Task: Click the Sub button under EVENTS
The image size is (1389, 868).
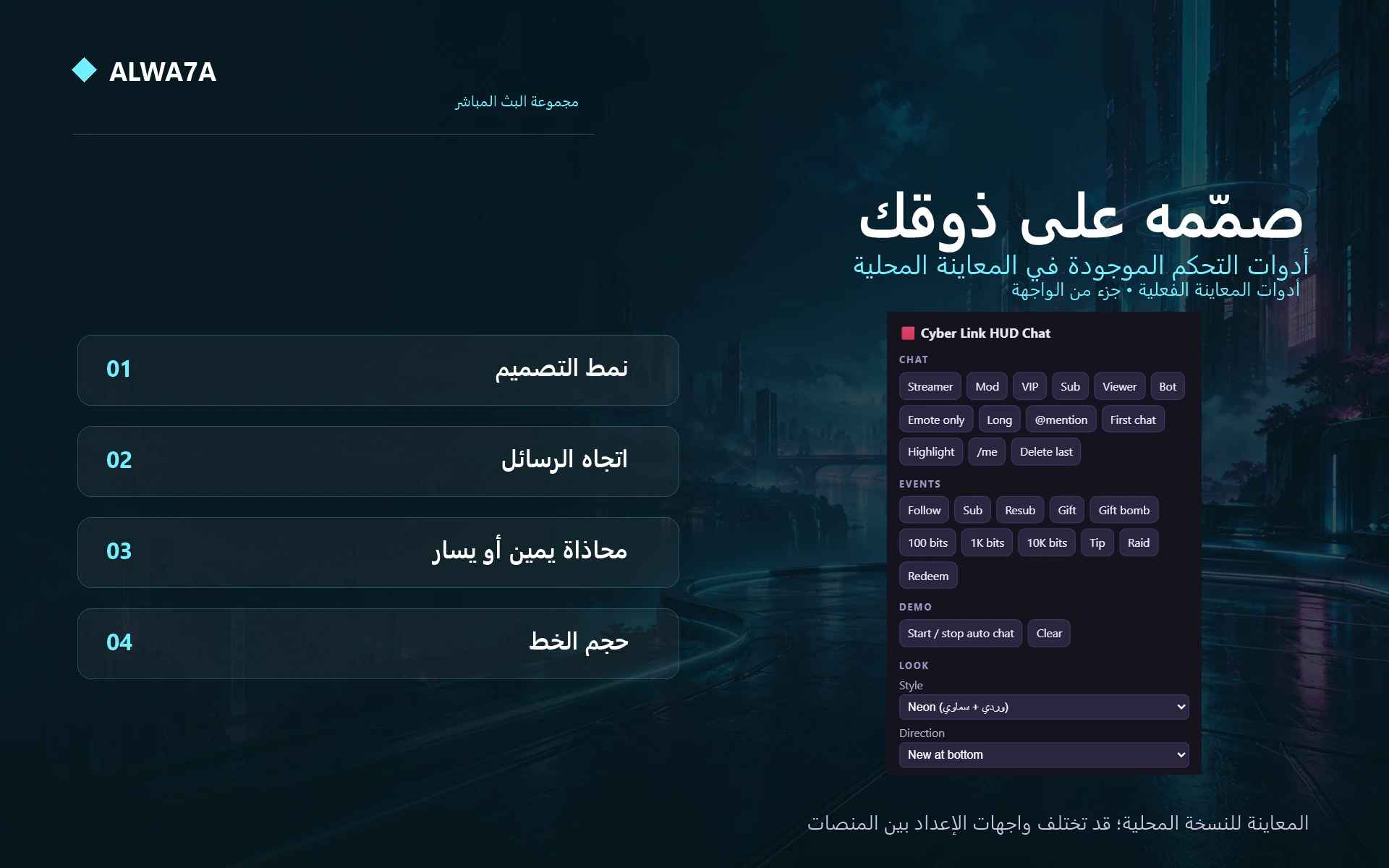Action: [972, 510]
